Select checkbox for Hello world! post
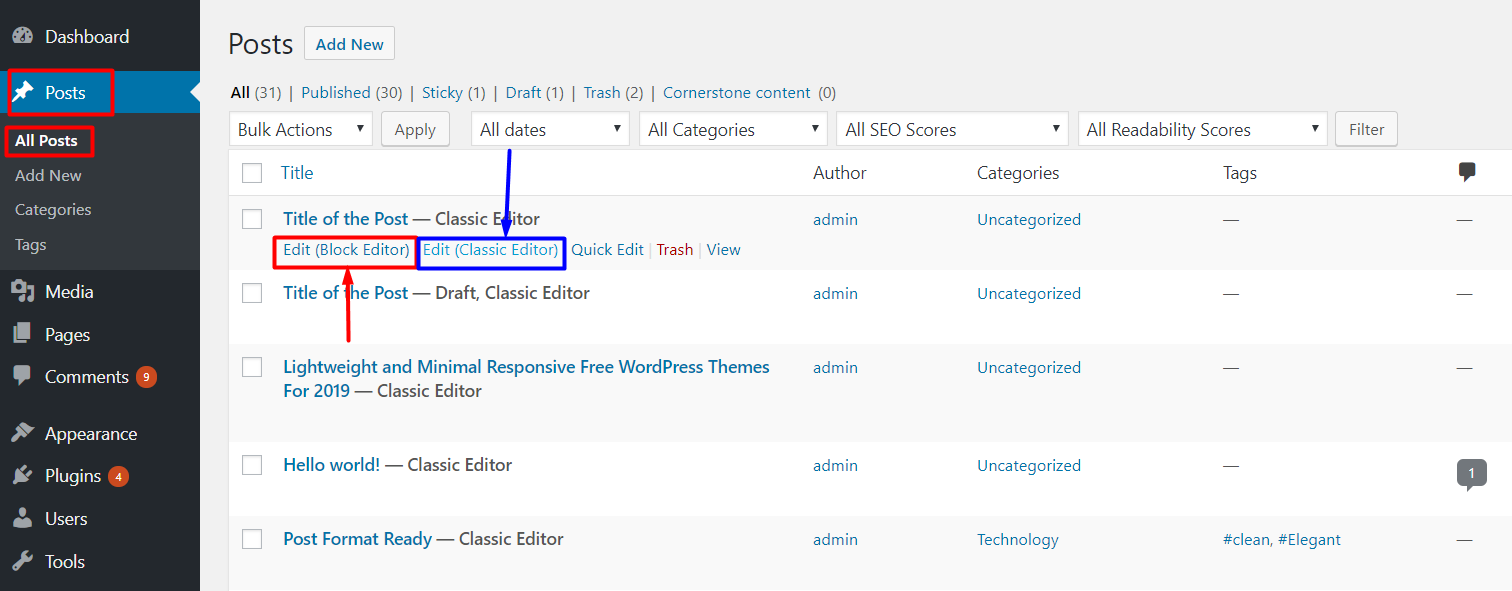Screen dimensions: 1512x591 pos(252,465)
